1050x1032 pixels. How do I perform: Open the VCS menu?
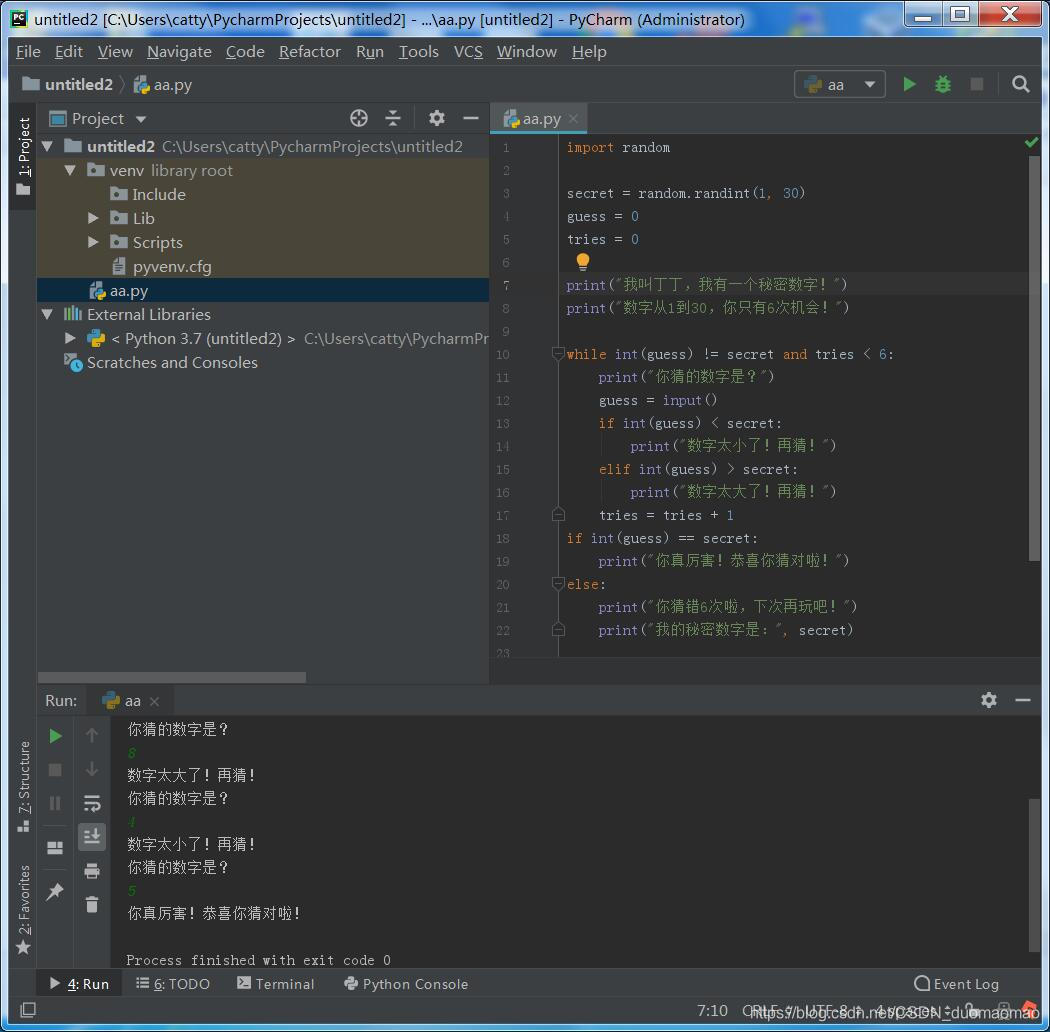(468, 52)
